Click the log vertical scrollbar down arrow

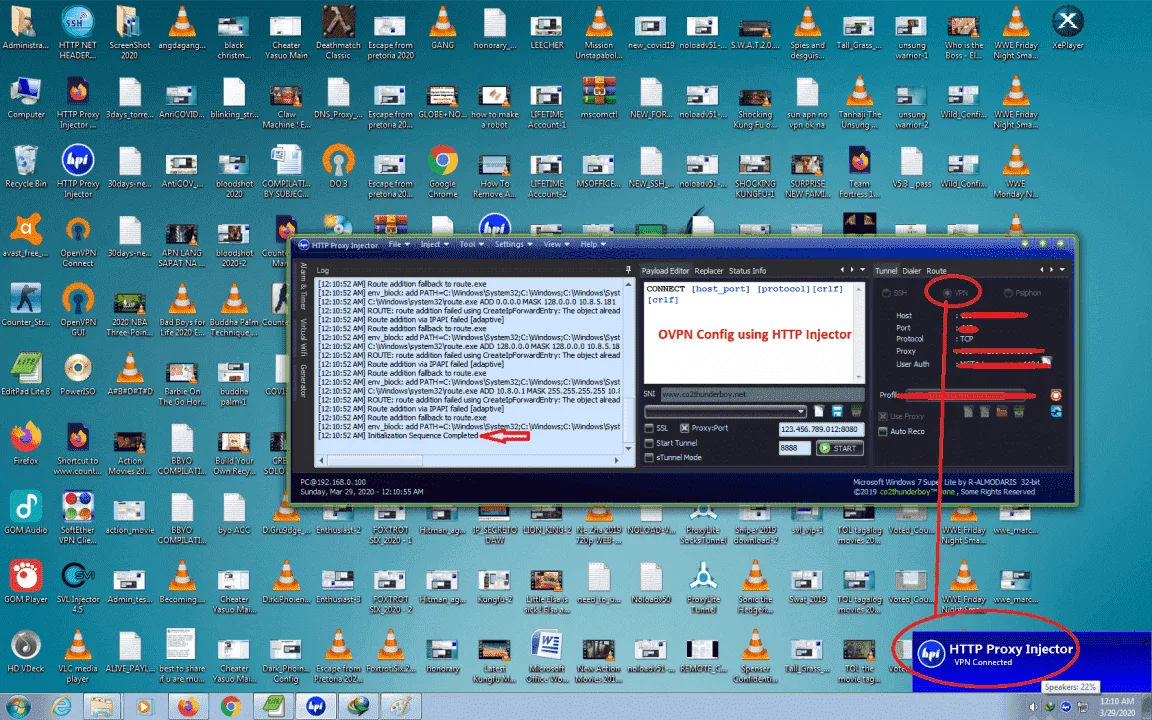(x=628, y=447)
